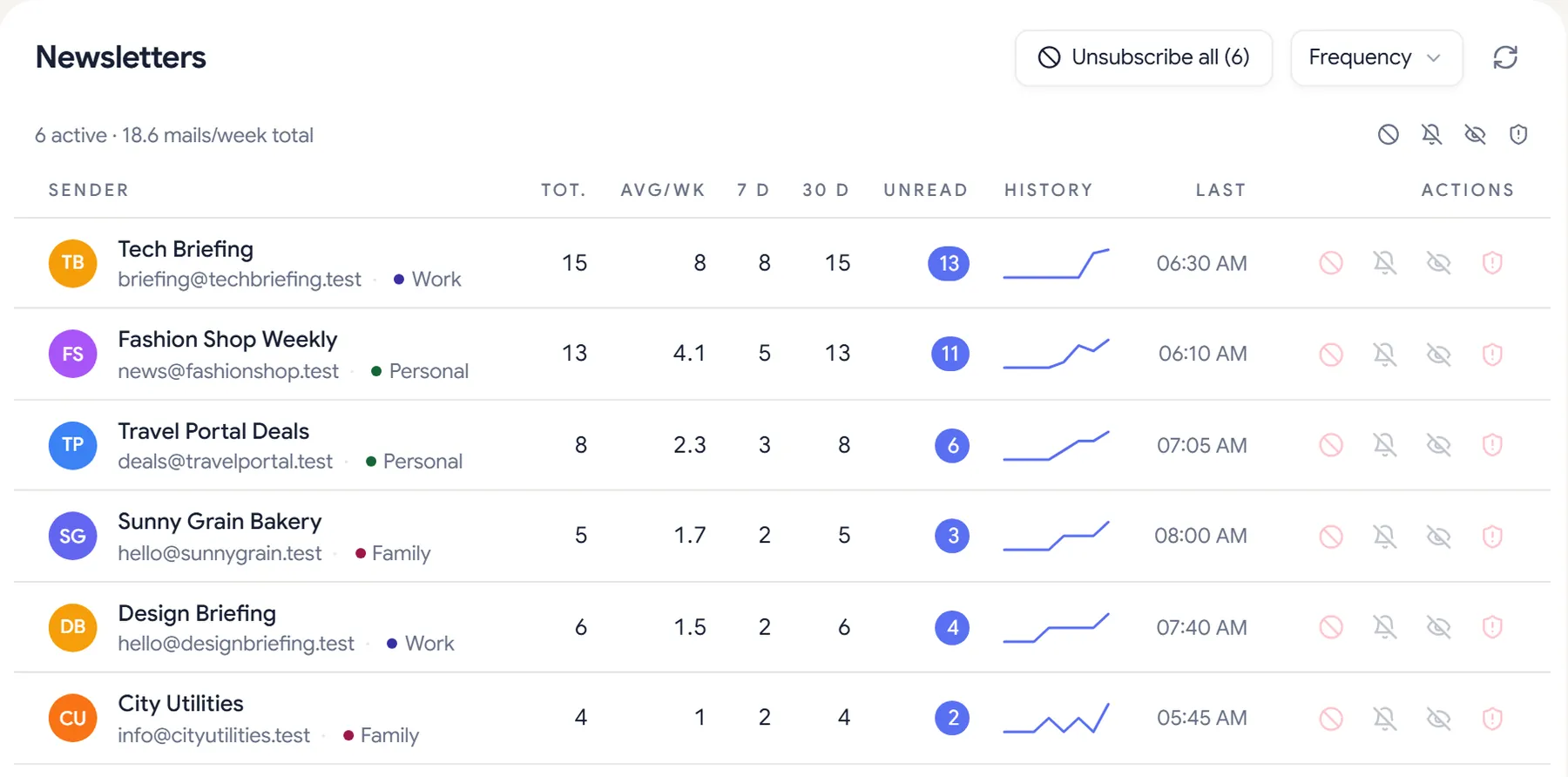Click info@cityutilities.test address

[x=214, y=735]
